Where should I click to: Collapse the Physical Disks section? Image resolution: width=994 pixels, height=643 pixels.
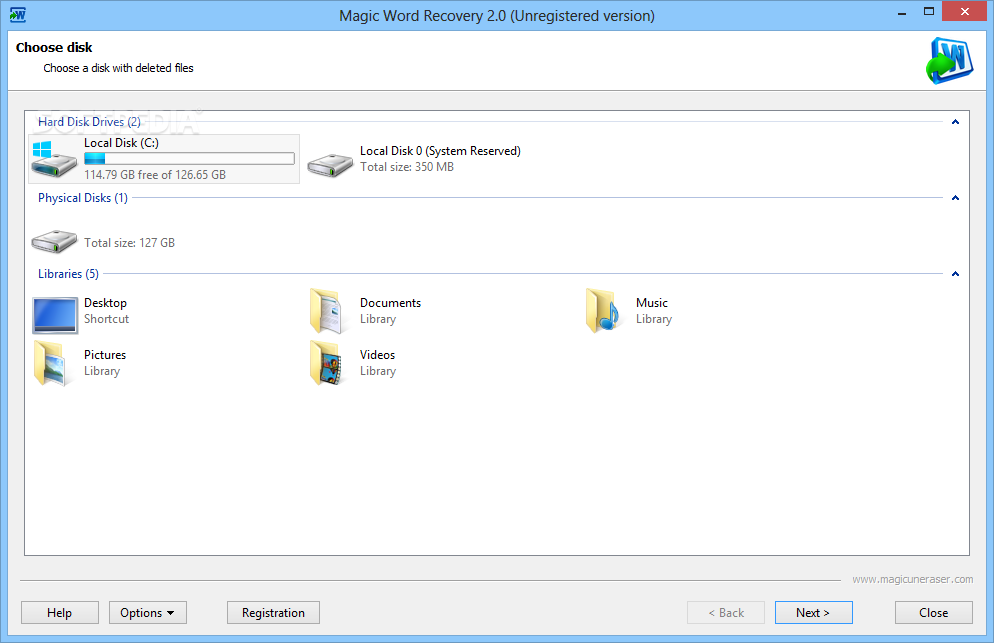(955, 198)
